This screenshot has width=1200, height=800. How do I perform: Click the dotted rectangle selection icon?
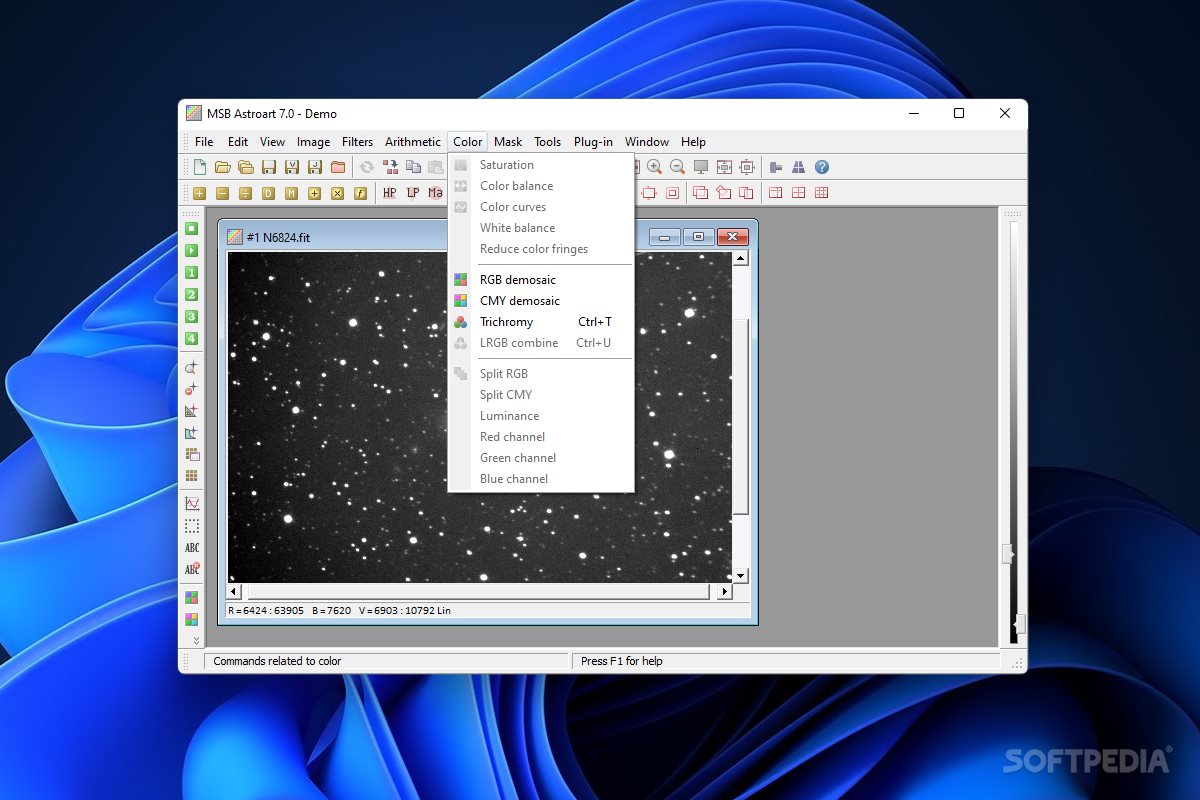point(191,525)
